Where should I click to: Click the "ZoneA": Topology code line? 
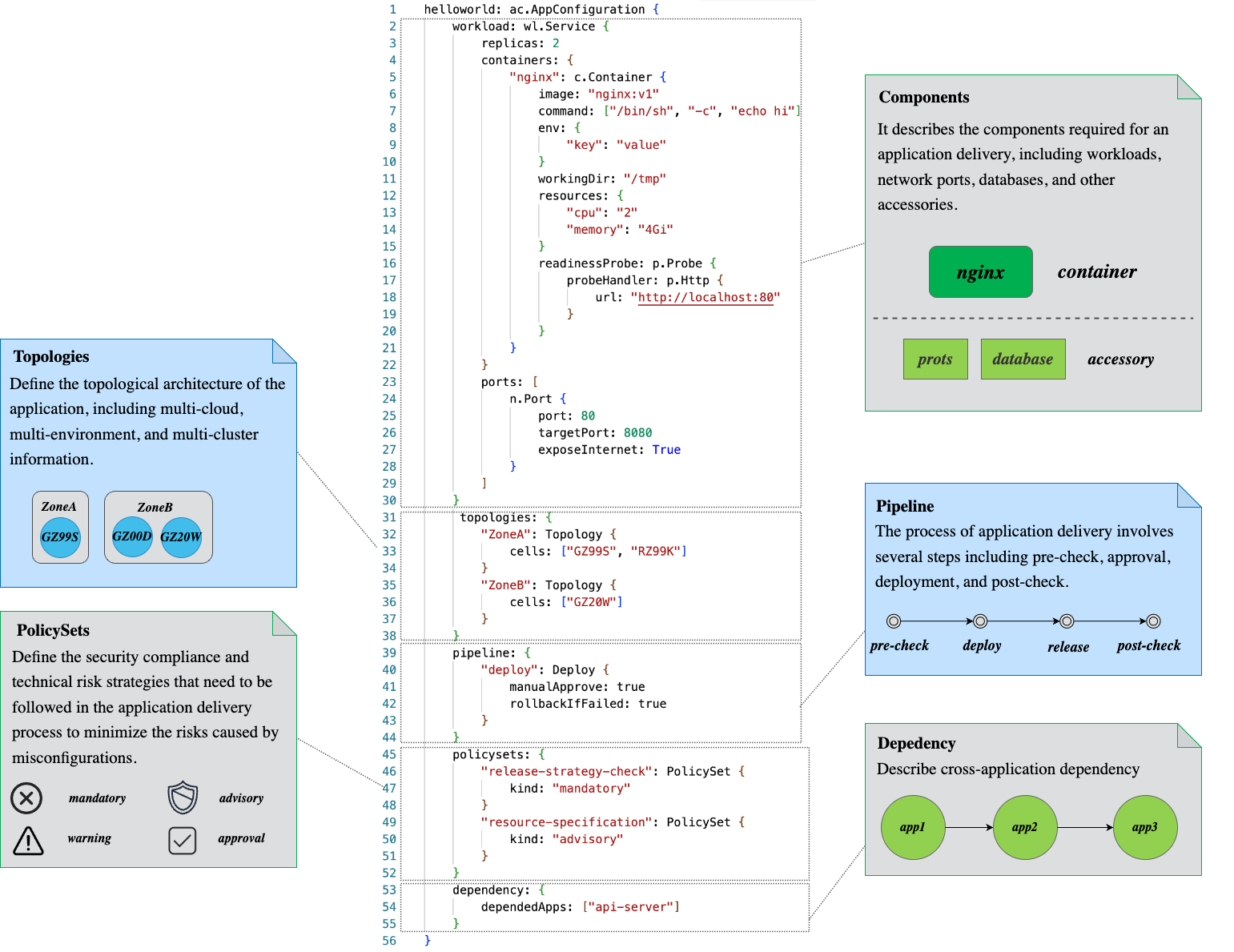point(549,534)
